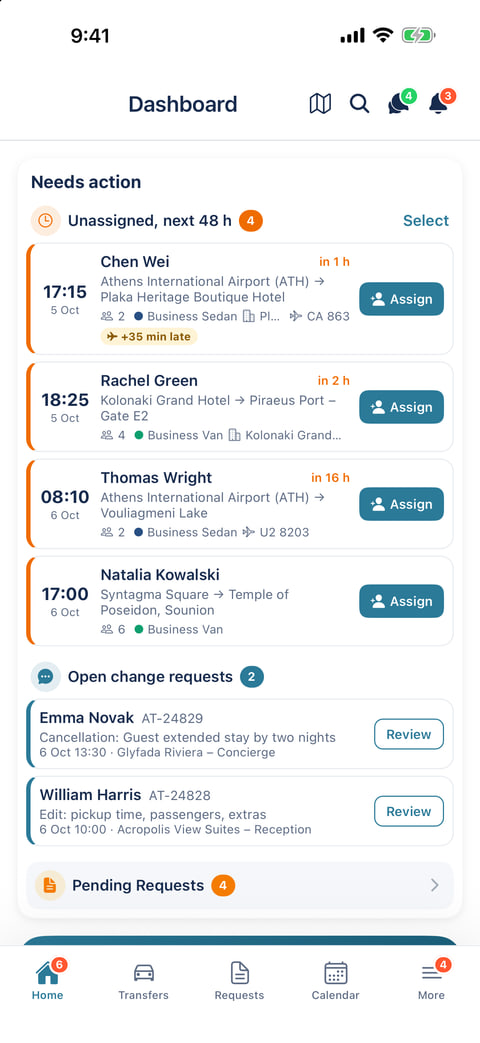480x1043 pixels.
Task: Tap the search magnifier icon
Action: [x=360, y=104]
